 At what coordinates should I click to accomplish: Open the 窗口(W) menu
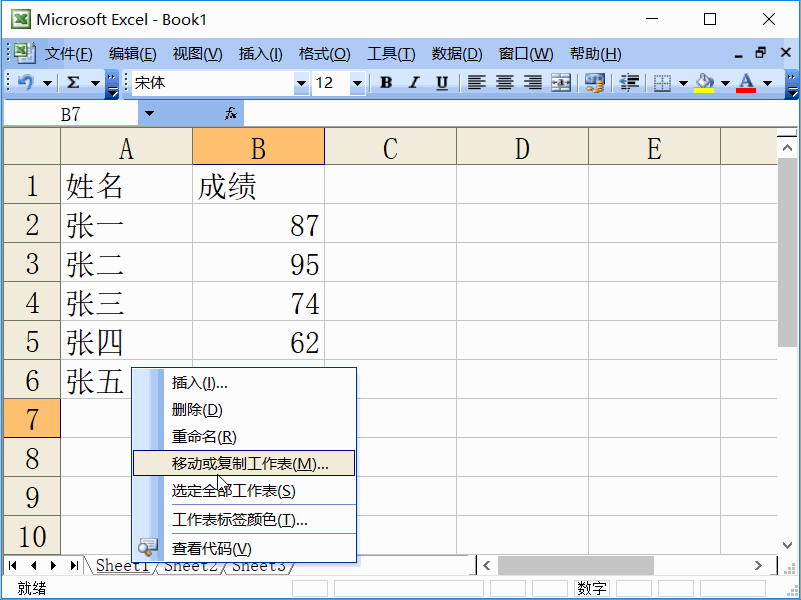526,54
